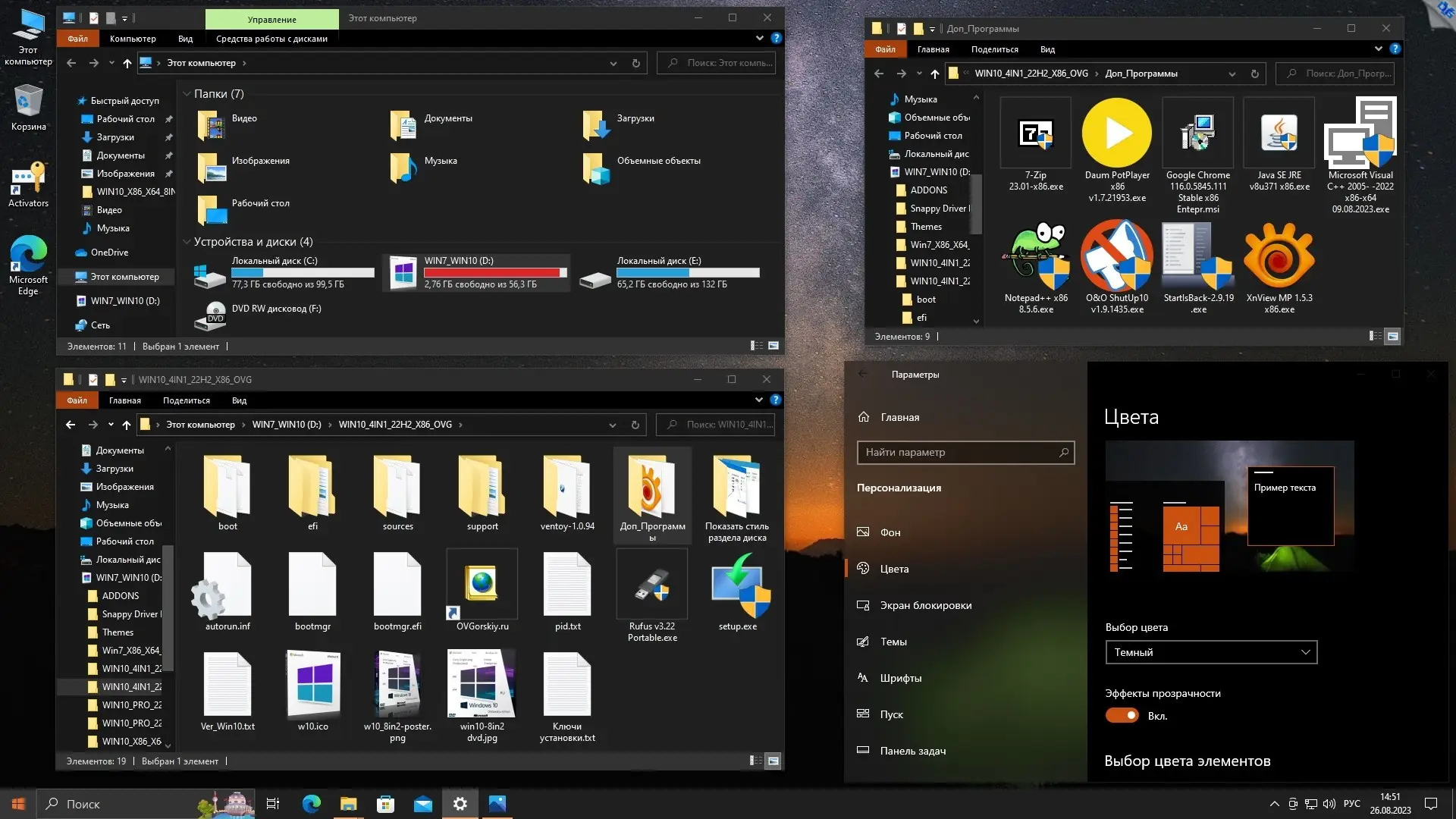Open Daum PotPlayer x86 installer icon
1456x819 pixels.
[1116, 133]
